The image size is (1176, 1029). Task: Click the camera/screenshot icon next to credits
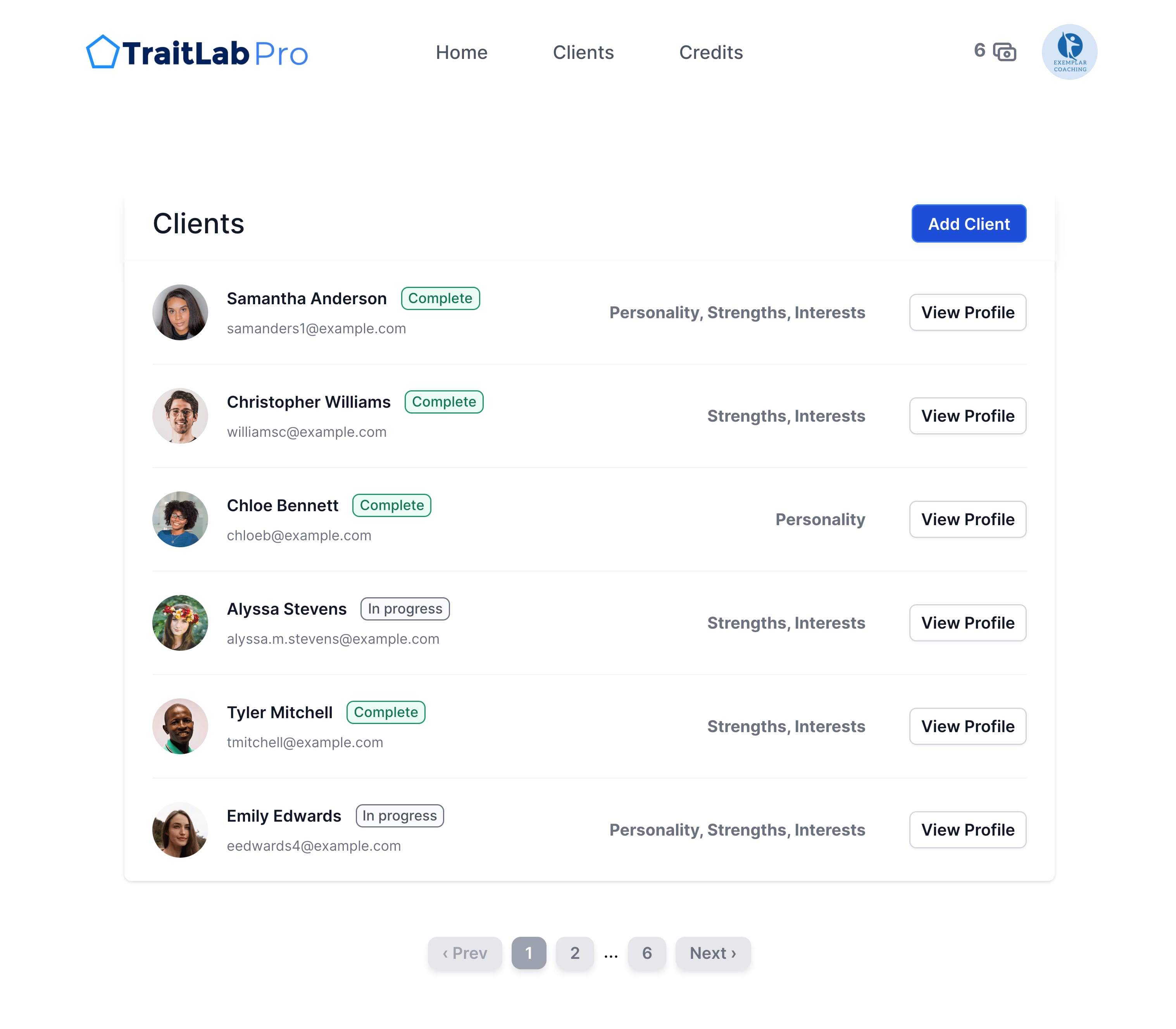coord(1005,52)
